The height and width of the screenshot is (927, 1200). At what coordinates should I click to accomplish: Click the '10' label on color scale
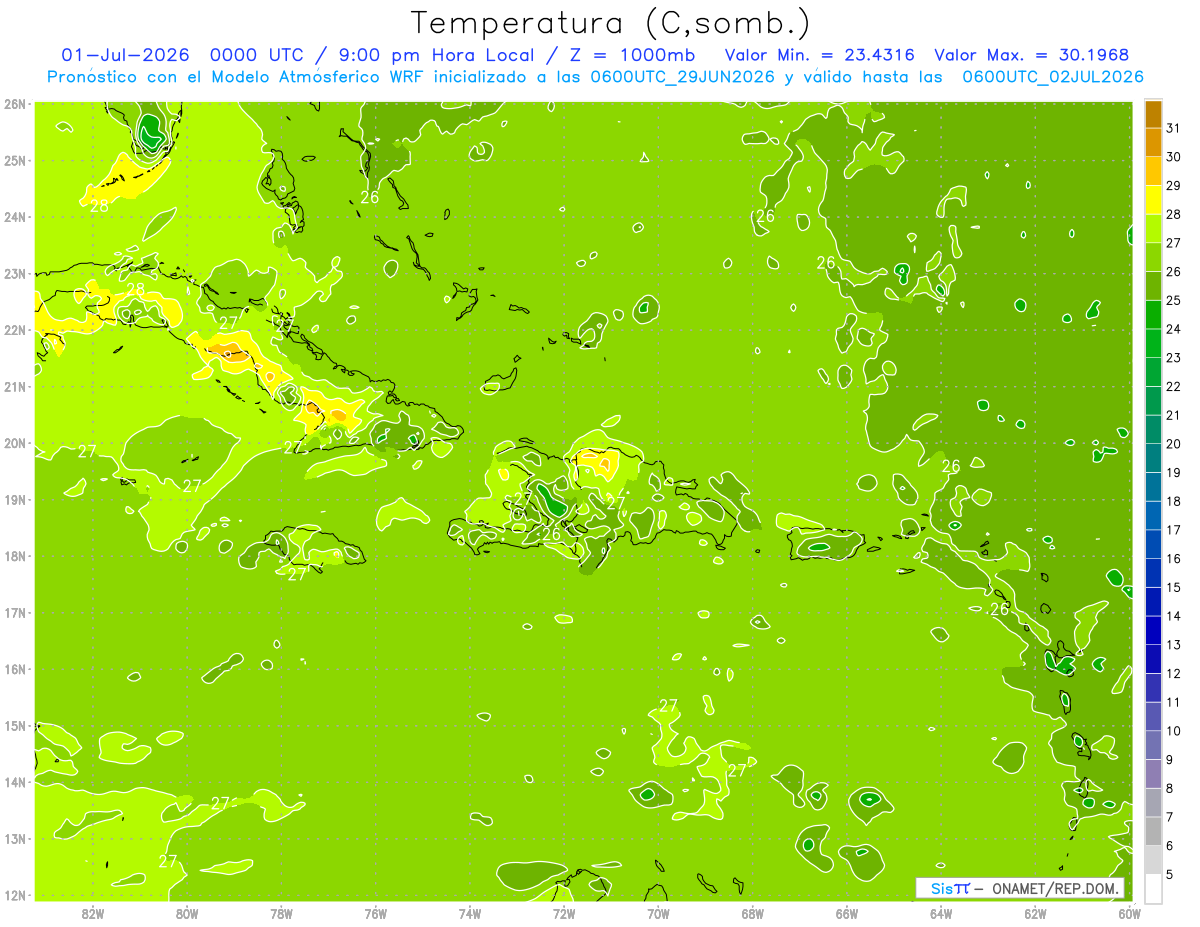click(1174, 731)
